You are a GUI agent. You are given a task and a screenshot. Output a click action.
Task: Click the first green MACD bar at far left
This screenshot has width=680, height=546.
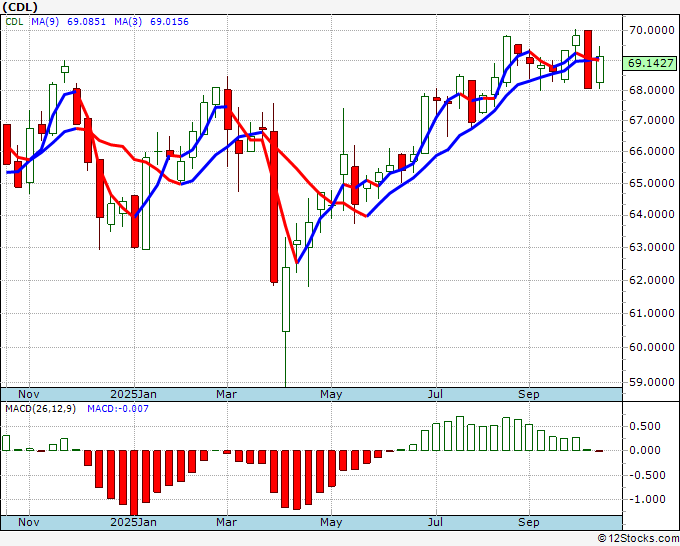[x=6, y=443]
